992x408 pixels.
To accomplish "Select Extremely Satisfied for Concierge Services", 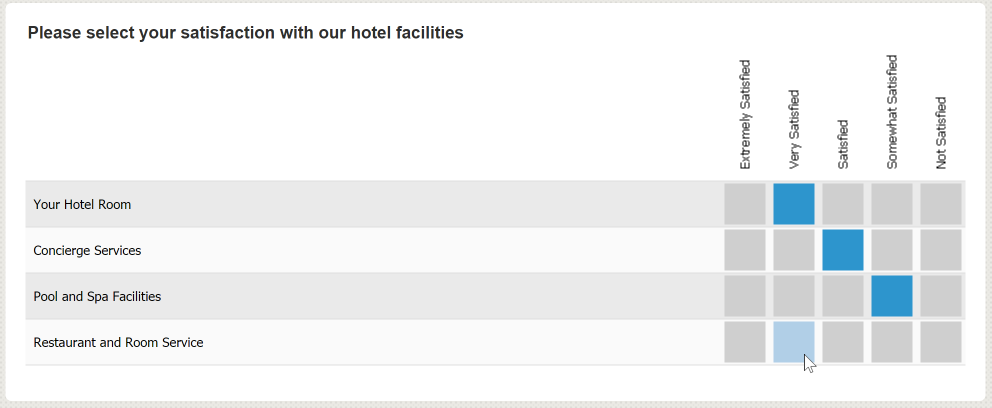I will point(745,250).
